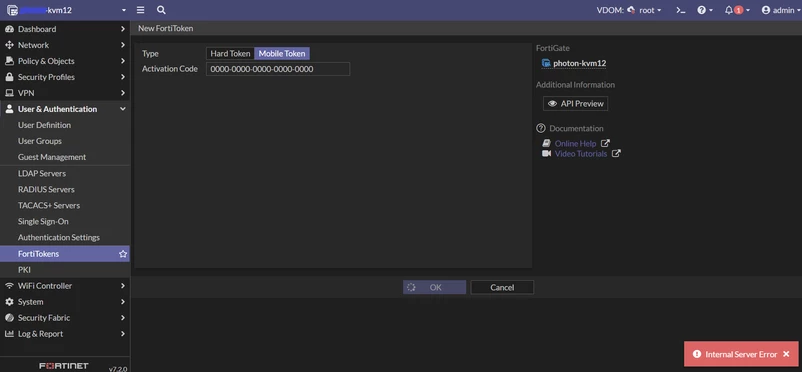The width and height of the screenshot is (802, 372).
Task: Collapse the User & Authentication chevron
Action: (x=123, y=109)
